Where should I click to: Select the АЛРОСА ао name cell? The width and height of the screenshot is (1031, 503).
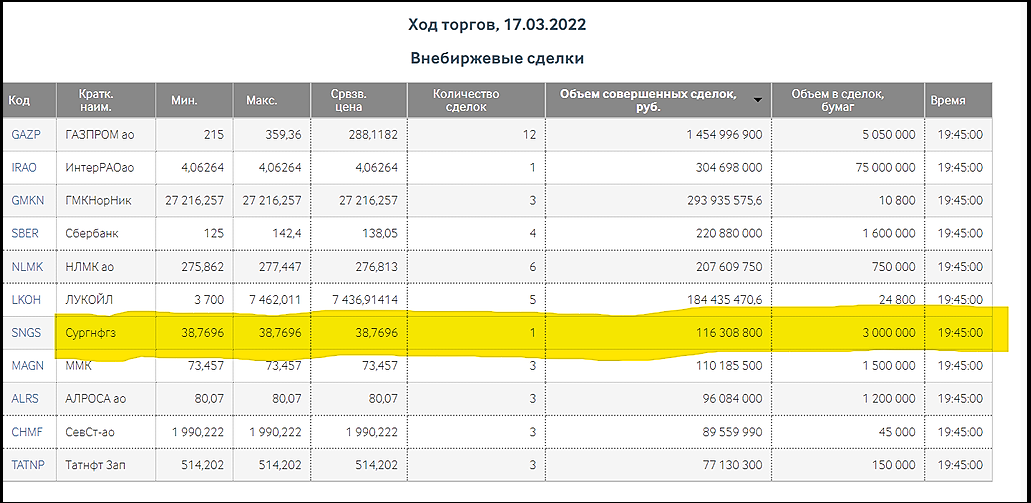pos(106,398)
